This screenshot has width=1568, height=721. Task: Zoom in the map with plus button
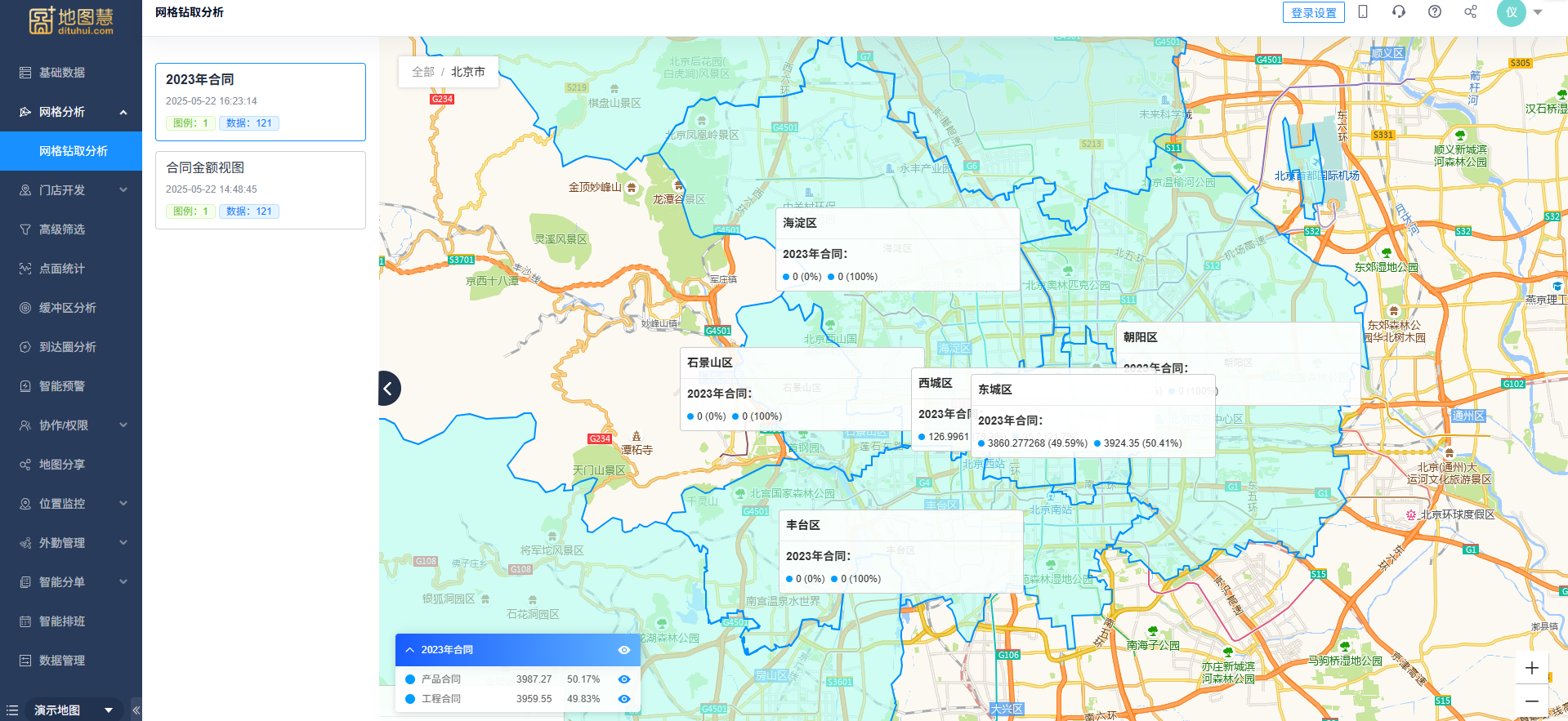(x=1532, y=668)
